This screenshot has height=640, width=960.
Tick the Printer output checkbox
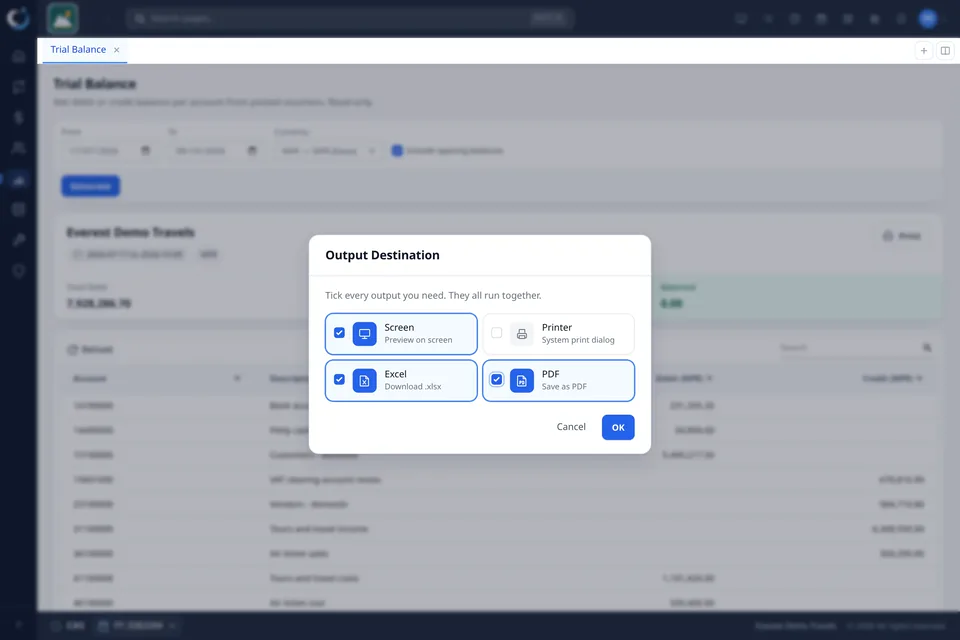pos(497,333)
